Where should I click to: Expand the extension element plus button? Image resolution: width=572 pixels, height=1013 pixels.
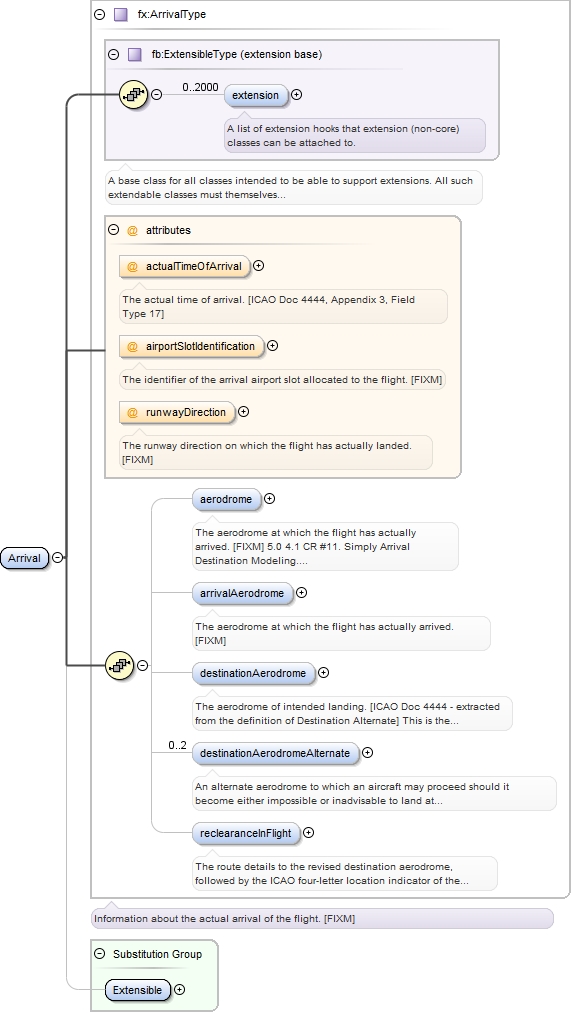[297, 94]
